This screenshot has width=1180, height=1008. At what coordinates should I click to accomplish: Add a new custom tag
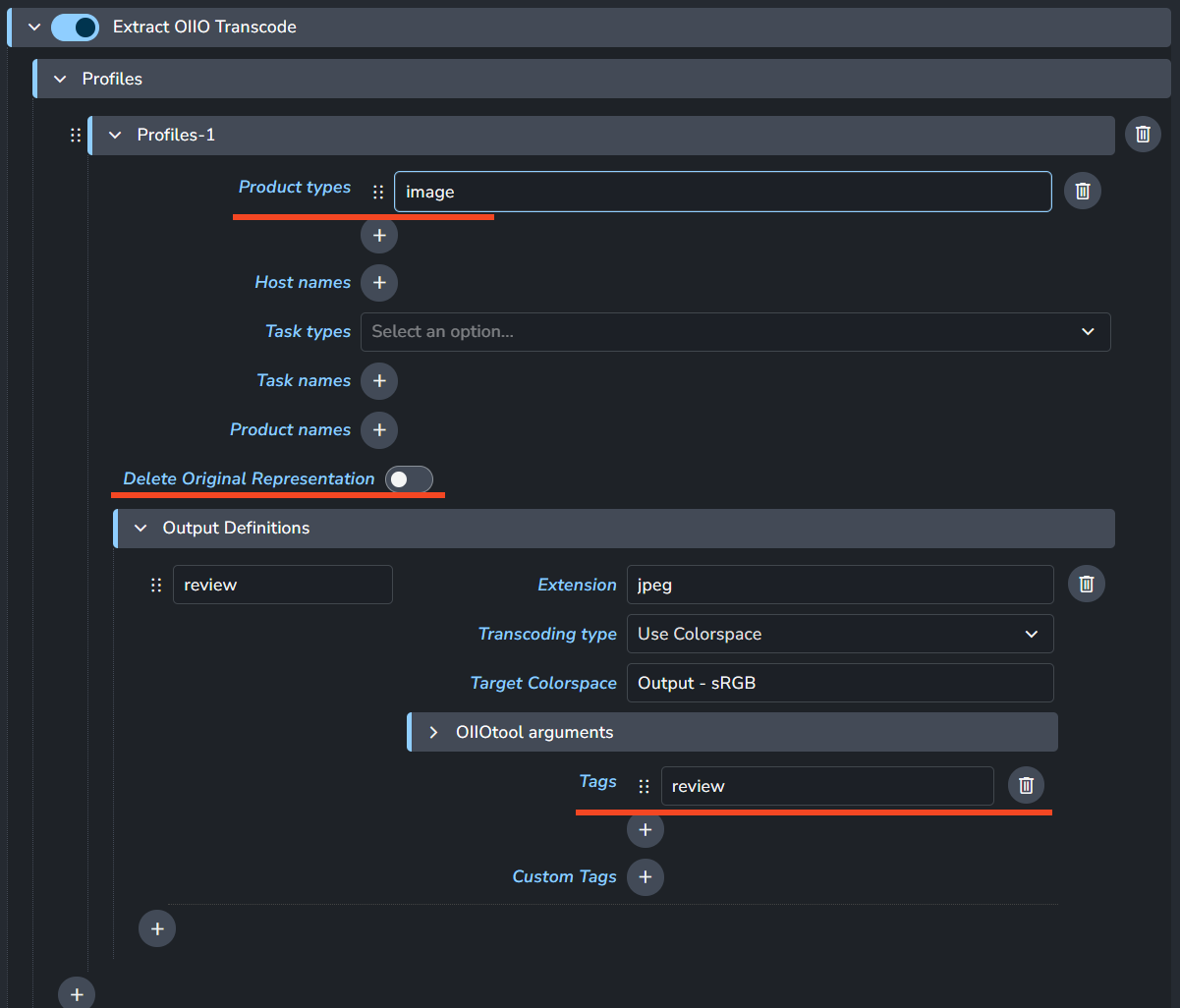pyautogui.click(x=646, y=877)
